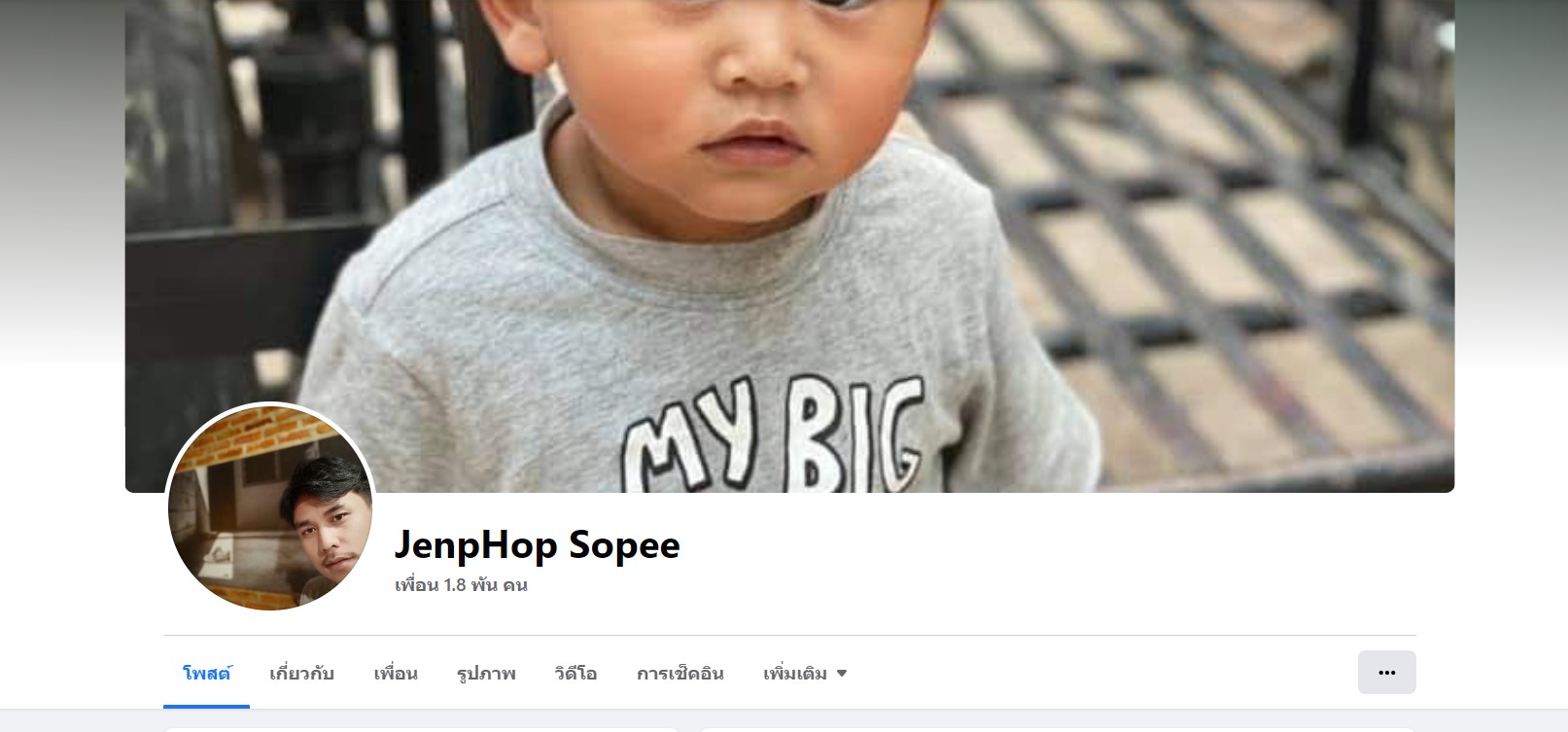Select the โพสต์ tab
The image size is (1568, 732).
206,673
